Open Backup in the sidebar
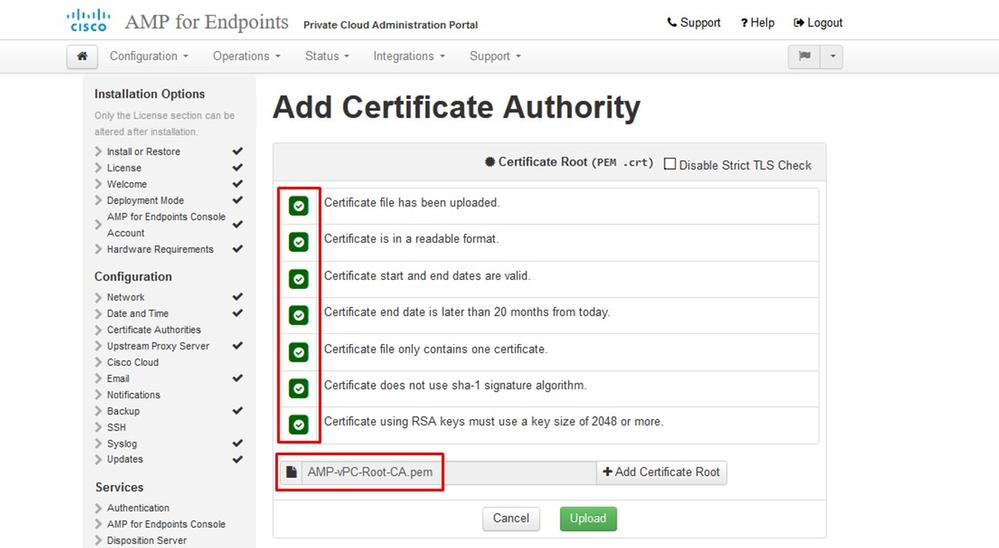This screenshot has width=999, height=548. (123, 411)
